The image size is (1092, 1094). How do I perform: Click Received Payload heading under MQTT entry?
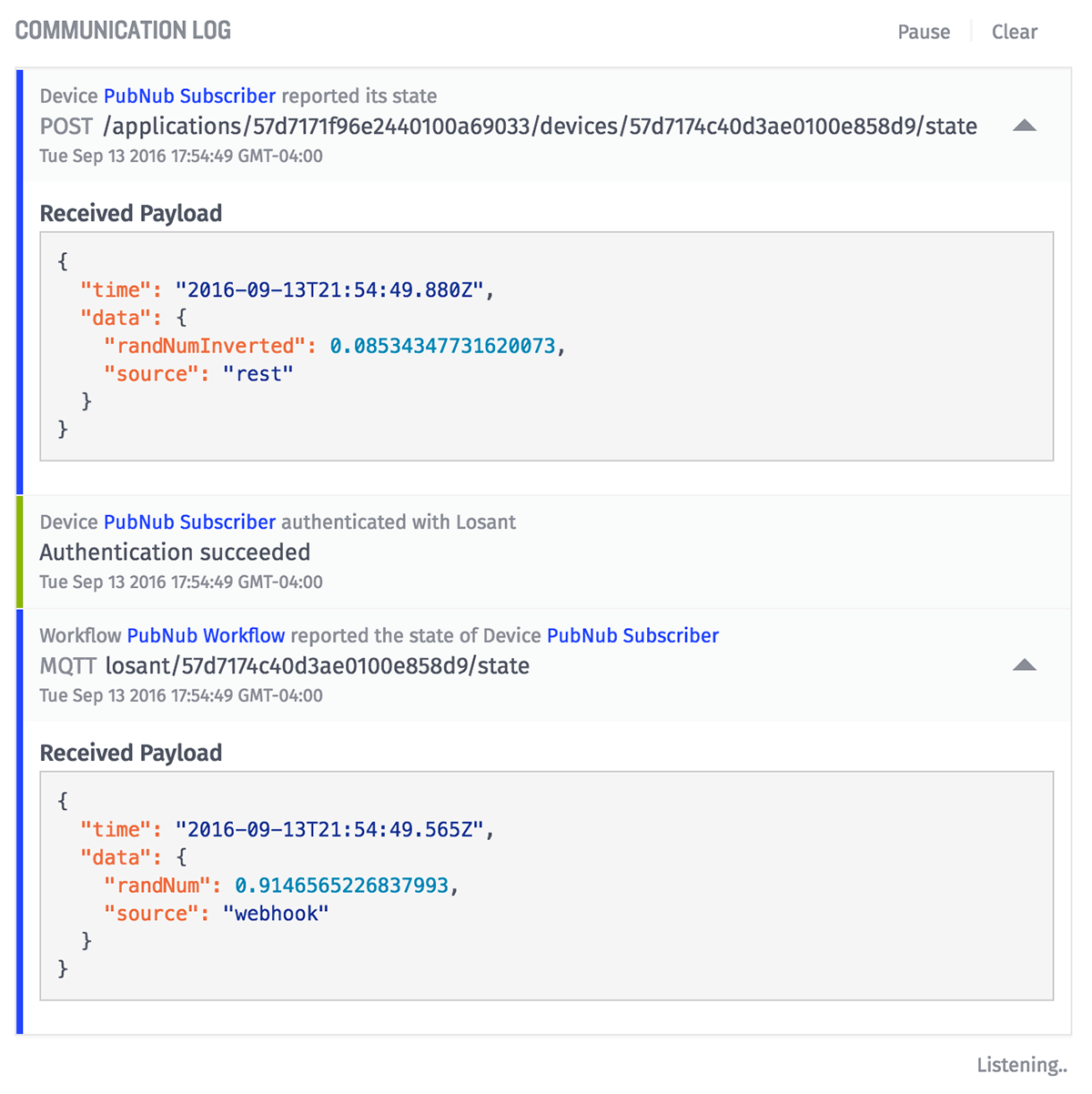pos(131,754)
